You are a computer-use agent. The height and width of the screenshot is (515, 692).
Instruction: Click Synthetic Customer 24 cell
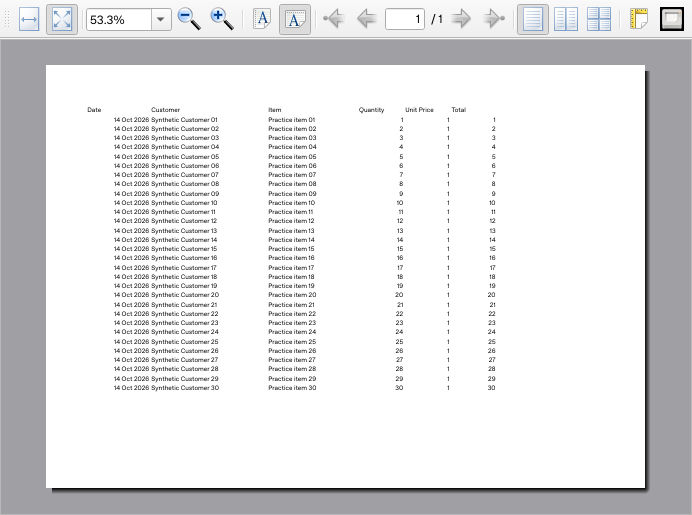[x=185, y=332]
